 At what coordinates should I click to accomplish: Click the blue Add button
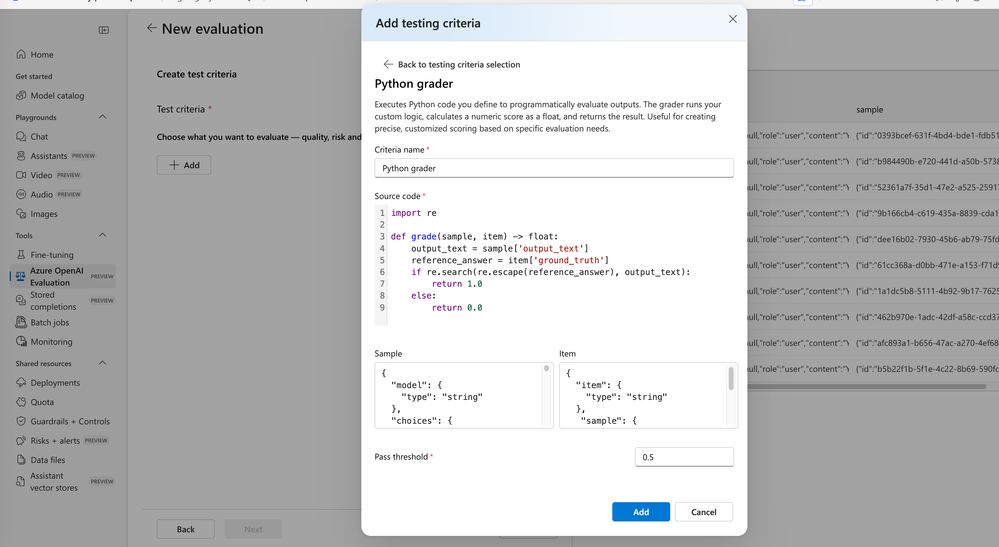pos(641,512)
